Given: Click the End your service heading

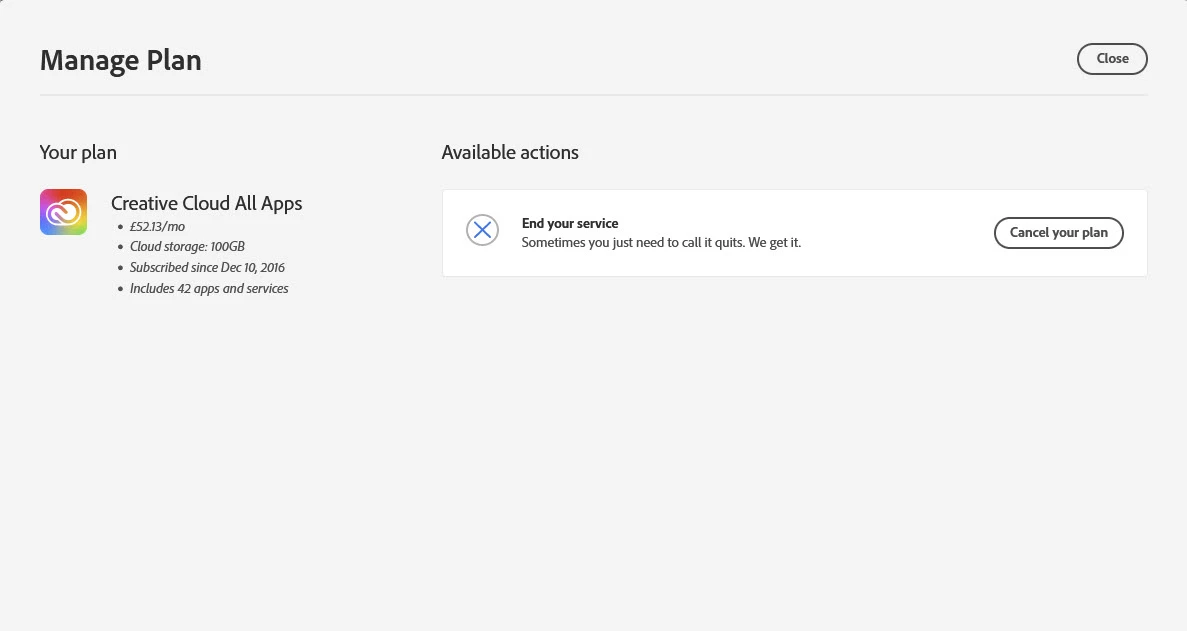Looking at the screenshot, I should [x=570, y=223].
